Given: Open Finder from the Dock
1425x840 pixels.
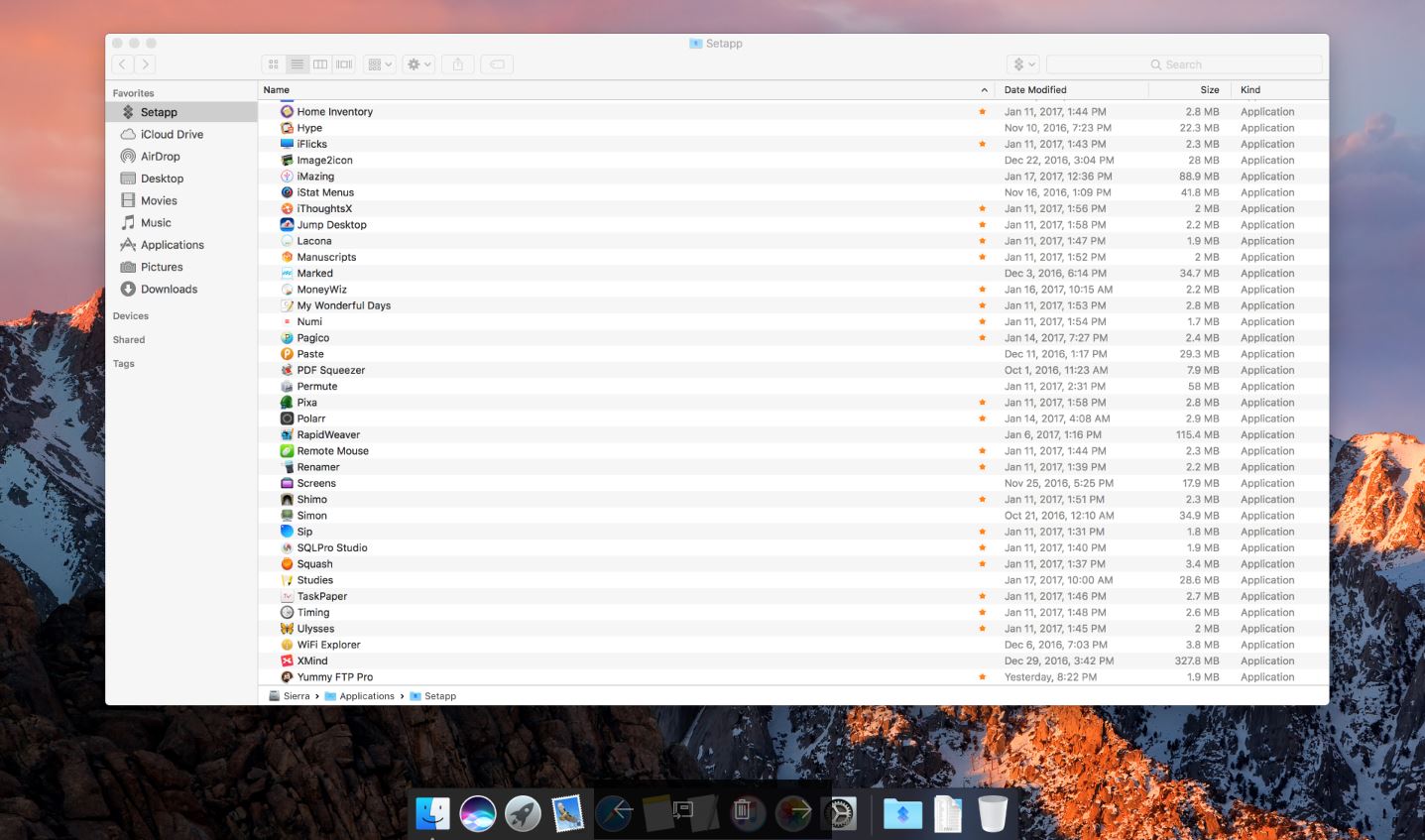Looking at the screenshot, I should click(432, 813).
